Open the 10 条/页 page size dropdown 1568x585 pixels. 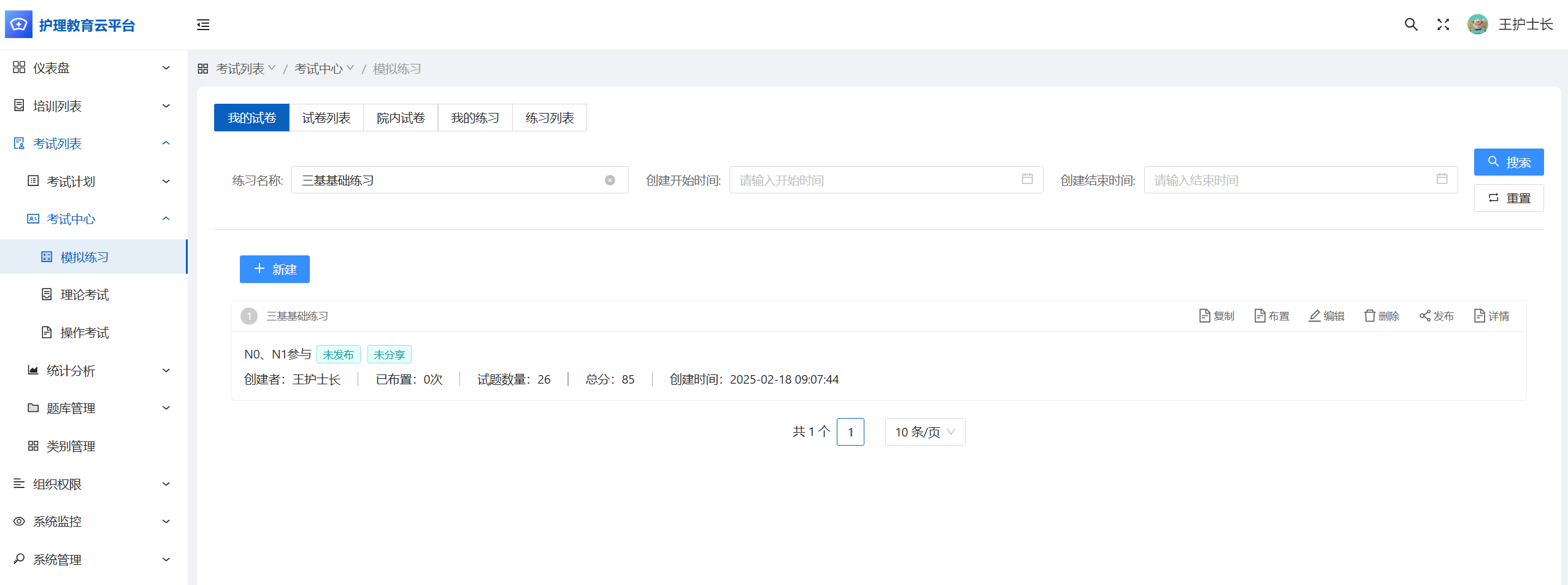click(x=924, y=432)
